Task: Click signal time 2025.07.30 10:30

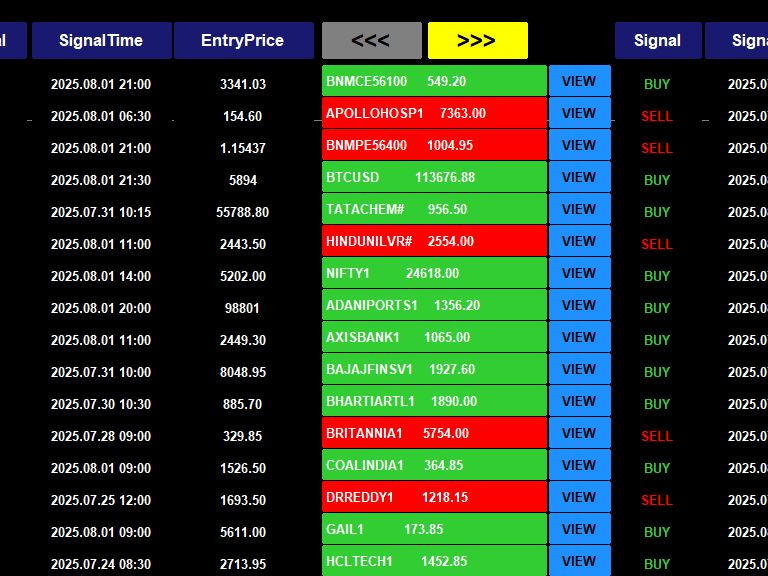Action: tap(101, 405)
